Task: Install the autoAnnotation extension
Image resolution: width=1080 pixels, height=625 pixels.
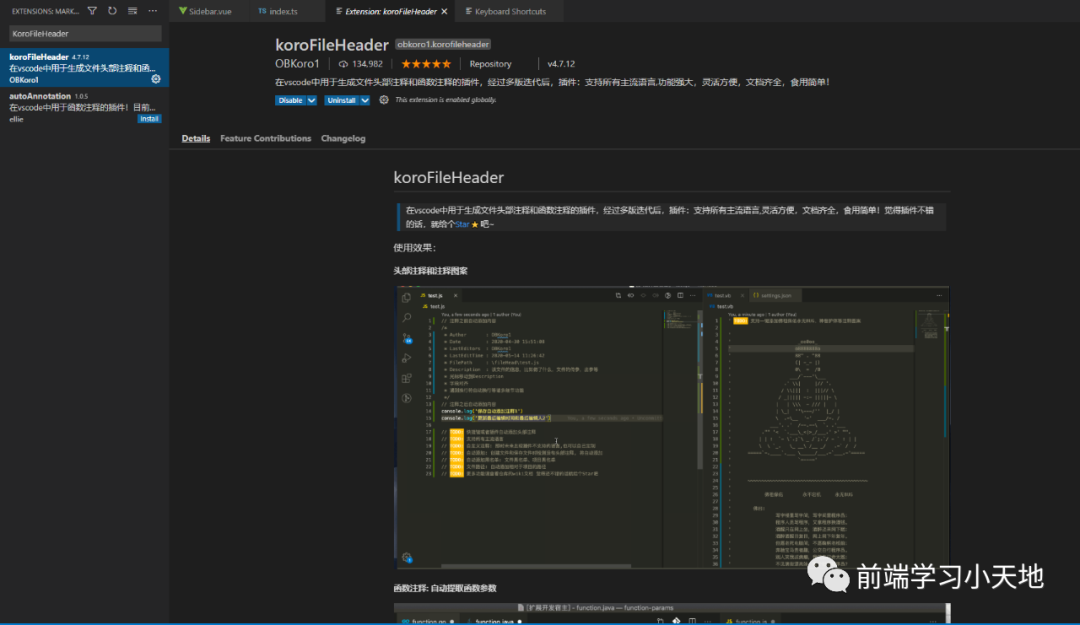Action: pyautogui.click(x=149, y=119)
